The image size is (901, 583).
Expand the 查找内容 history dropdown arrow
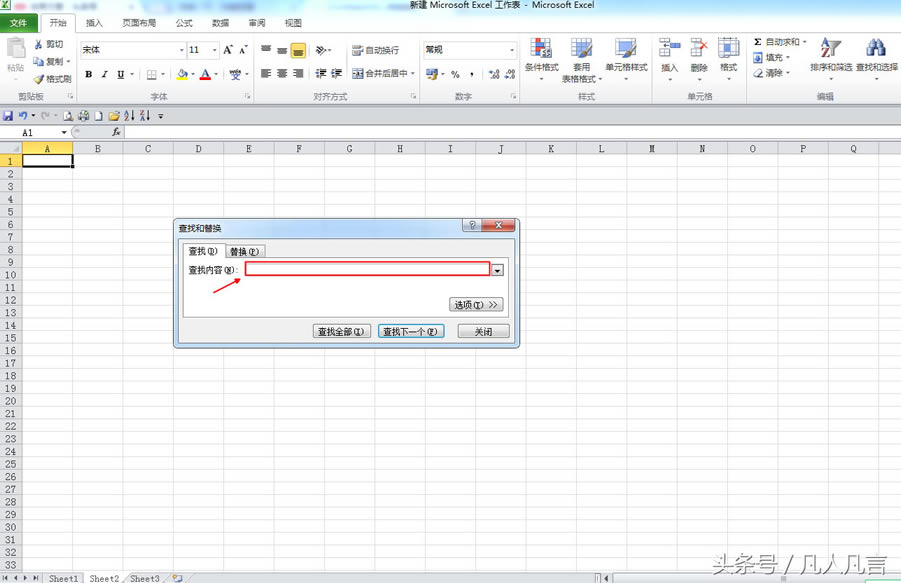tap(497, 270)
